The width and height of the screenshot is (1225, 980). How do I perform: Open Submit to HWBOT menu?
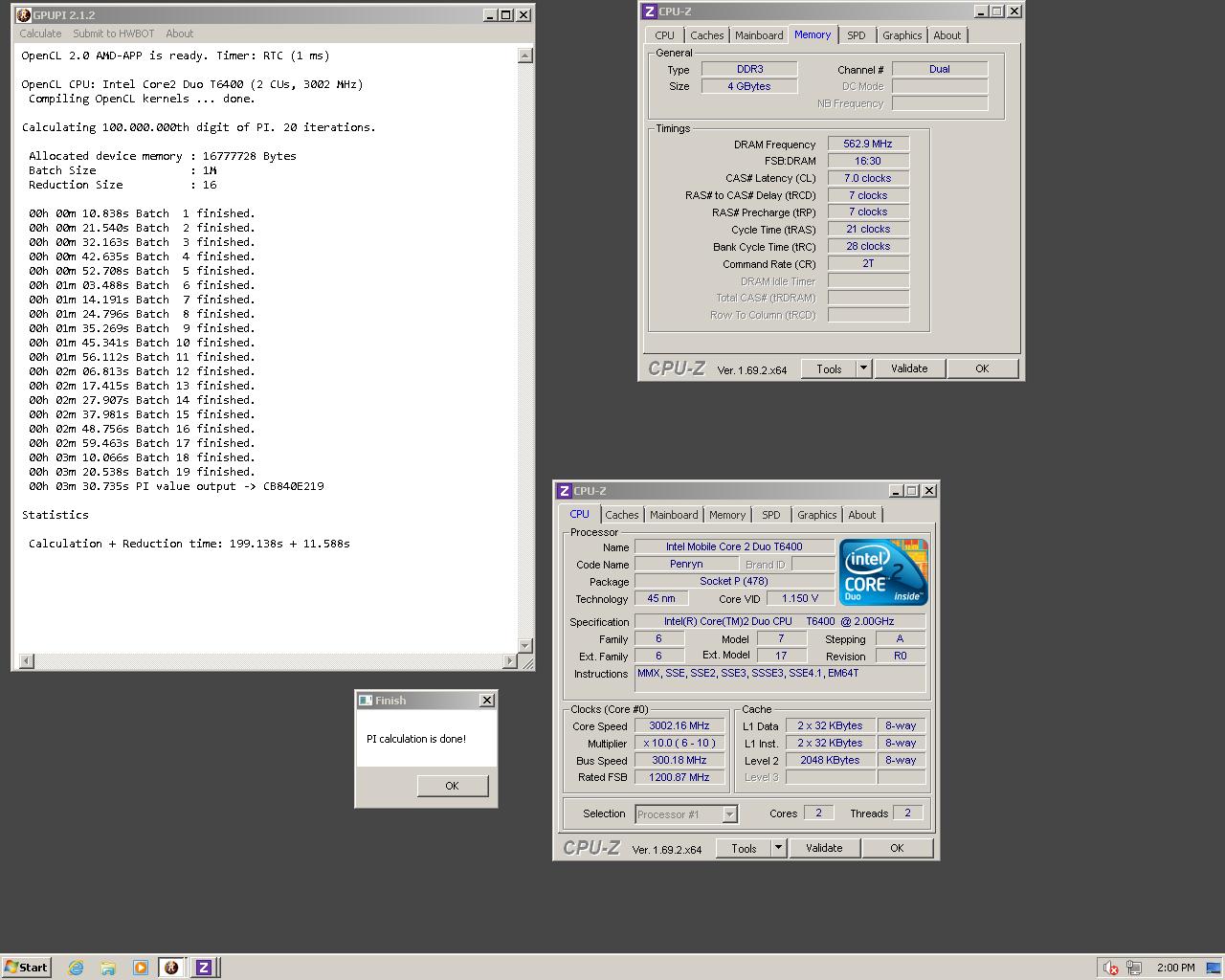(x=113, y=33)
